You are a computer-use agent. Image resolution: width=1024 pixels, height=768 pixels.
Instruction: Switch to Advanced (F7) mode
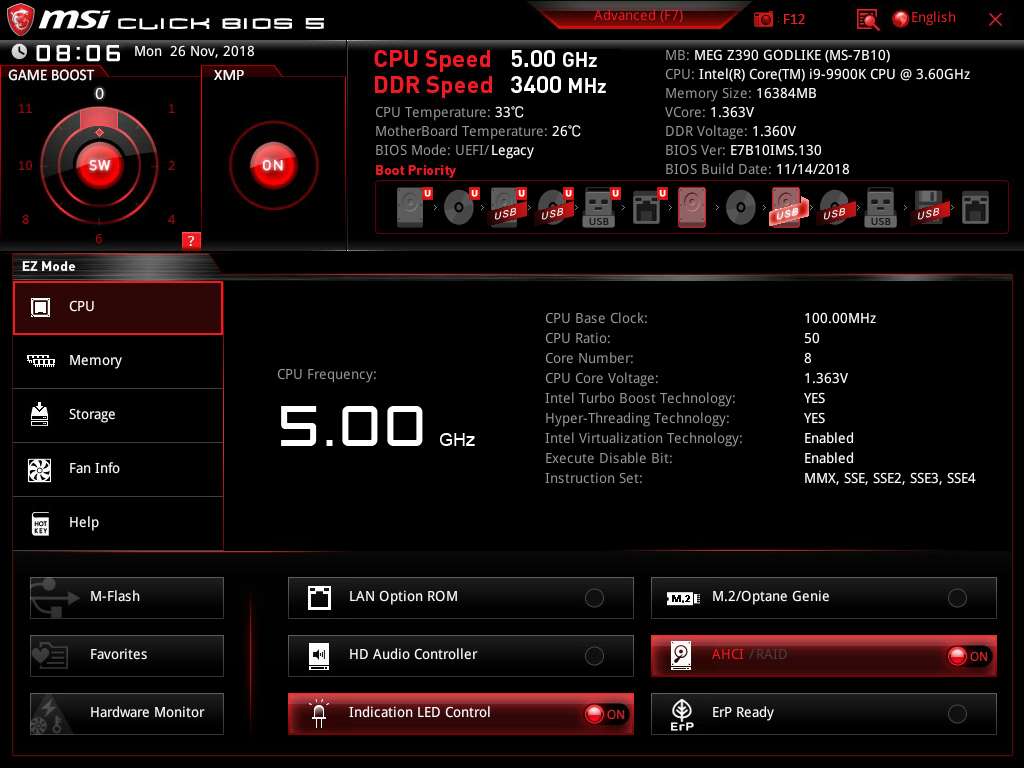pyautogui.click(x=638, y=16)
